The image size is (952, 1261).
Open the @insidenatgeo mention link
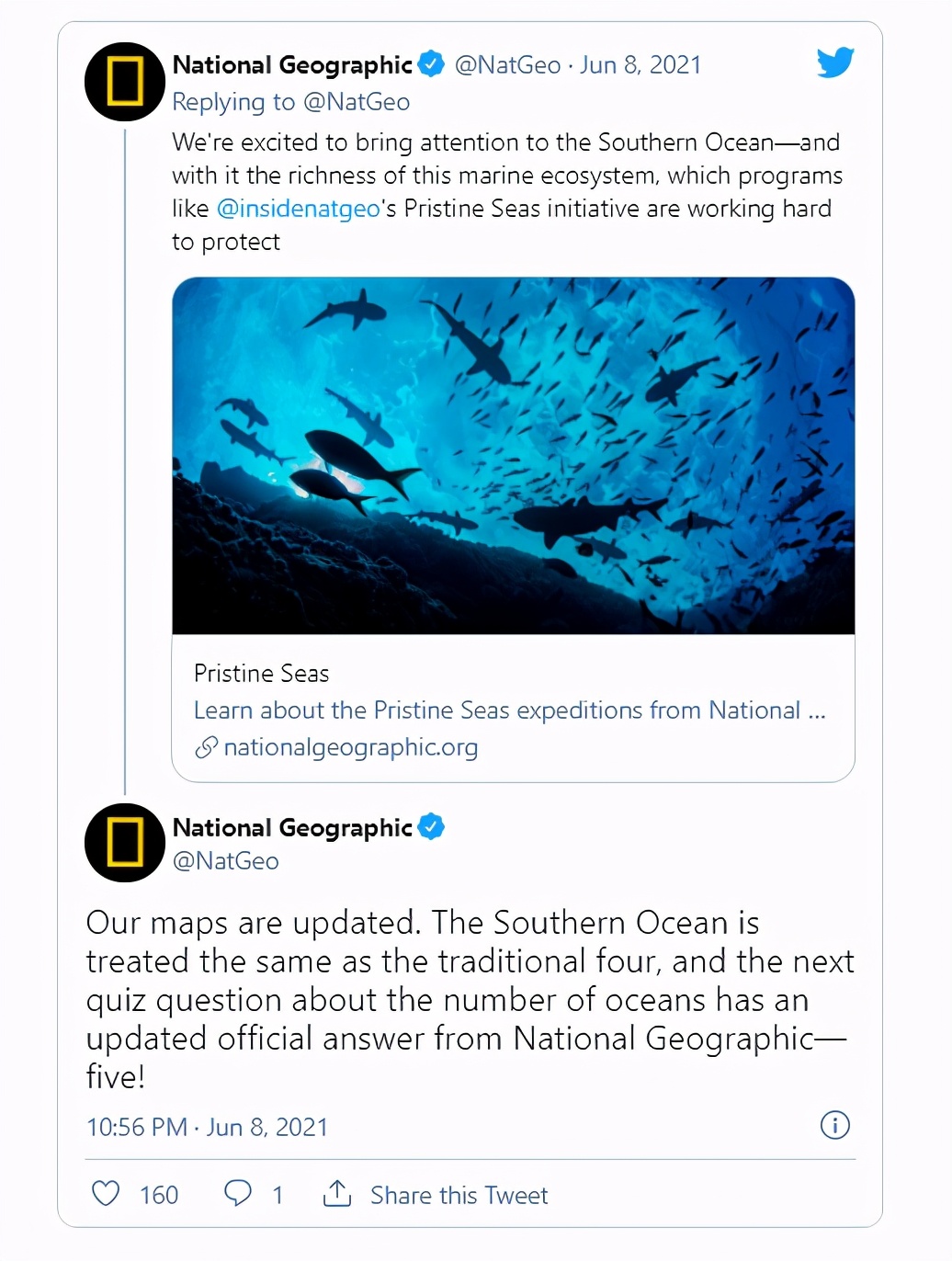coord(296,209)
